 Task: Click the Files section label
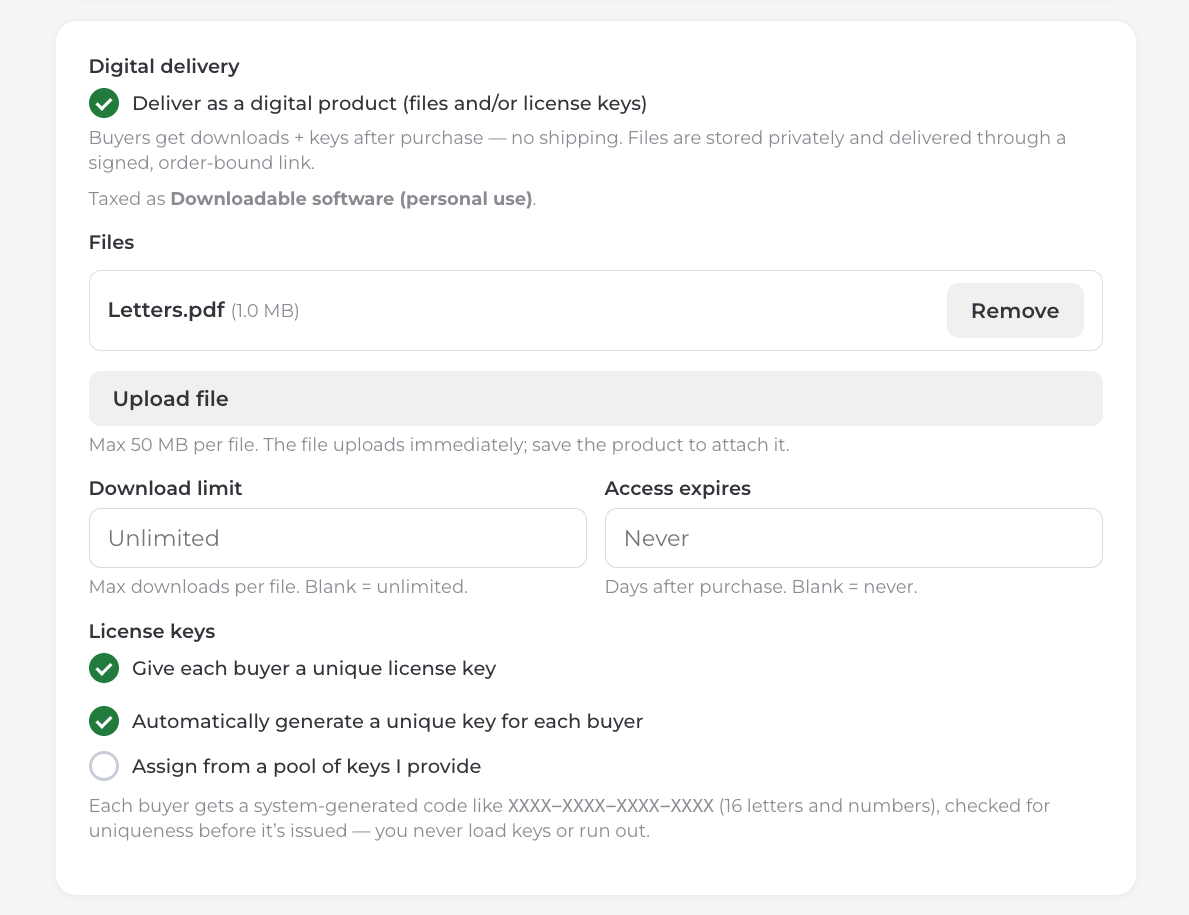(x=111, y=243)
